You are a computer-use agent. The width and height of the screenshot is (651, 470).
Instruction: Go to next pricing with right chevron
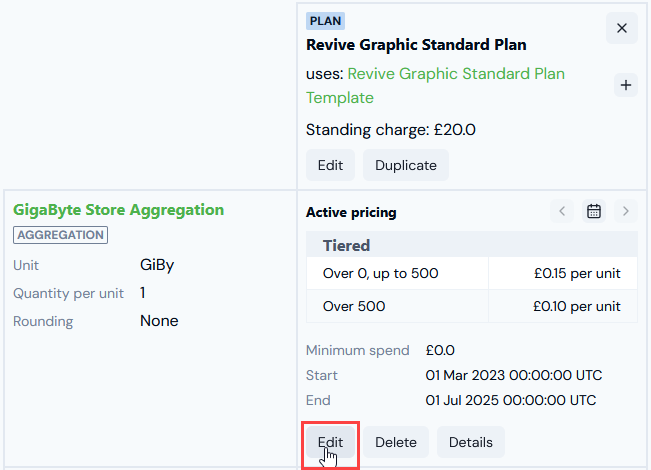(626, 211)
